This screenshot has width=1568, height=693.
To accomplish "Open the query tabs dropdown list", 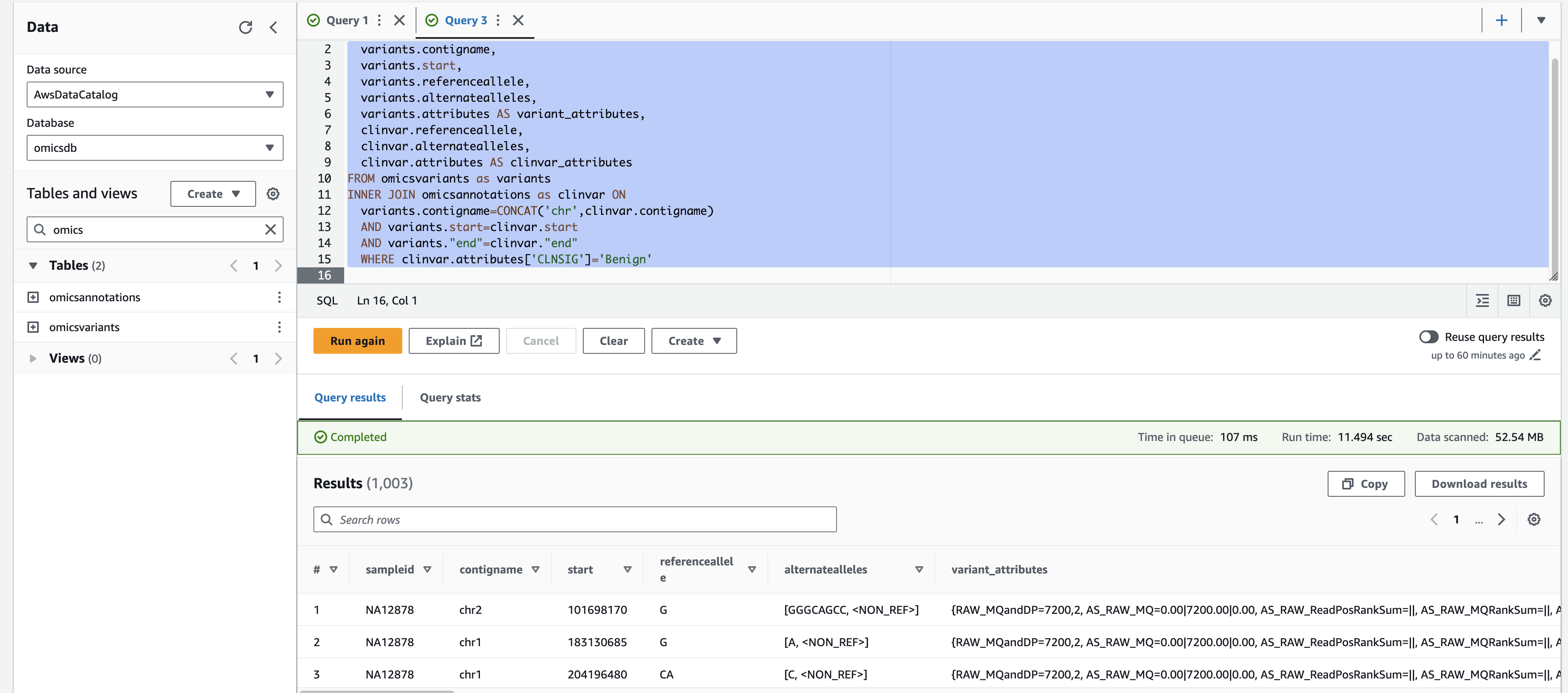I will click(1541, 20).
